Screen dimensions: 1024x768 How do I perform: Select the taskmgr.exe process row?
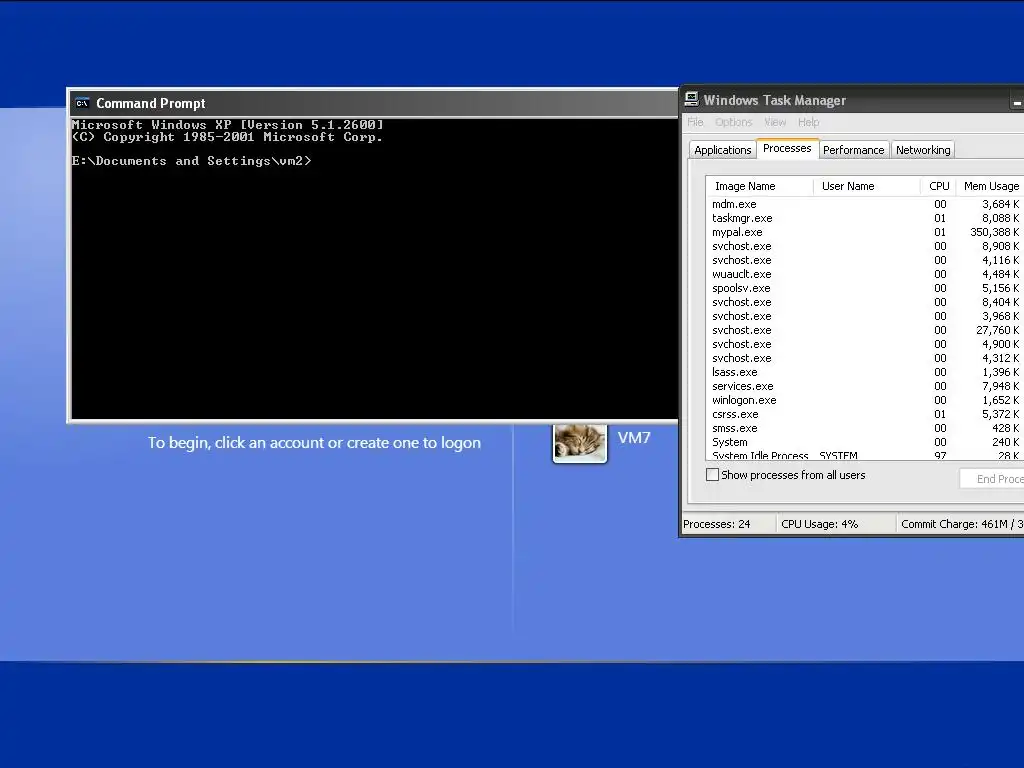865,218
